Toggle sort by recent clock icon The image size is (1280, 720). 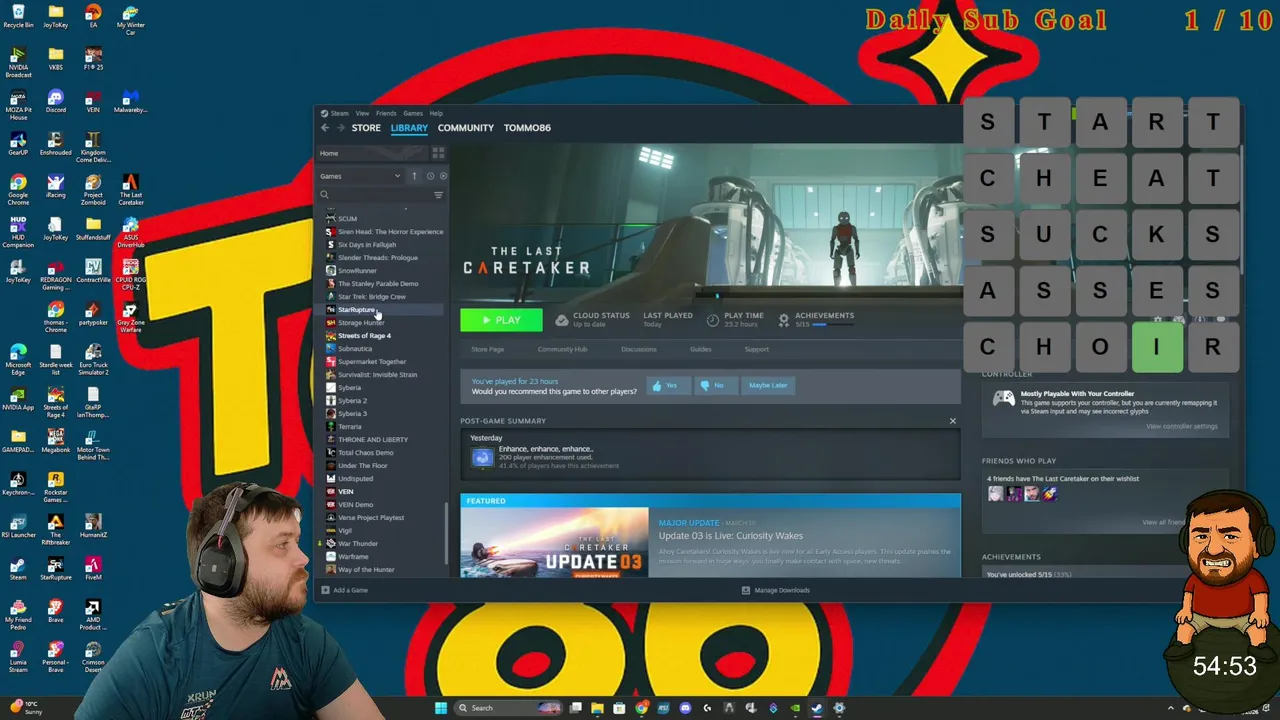pyautogui.click(x=430, y=176)
